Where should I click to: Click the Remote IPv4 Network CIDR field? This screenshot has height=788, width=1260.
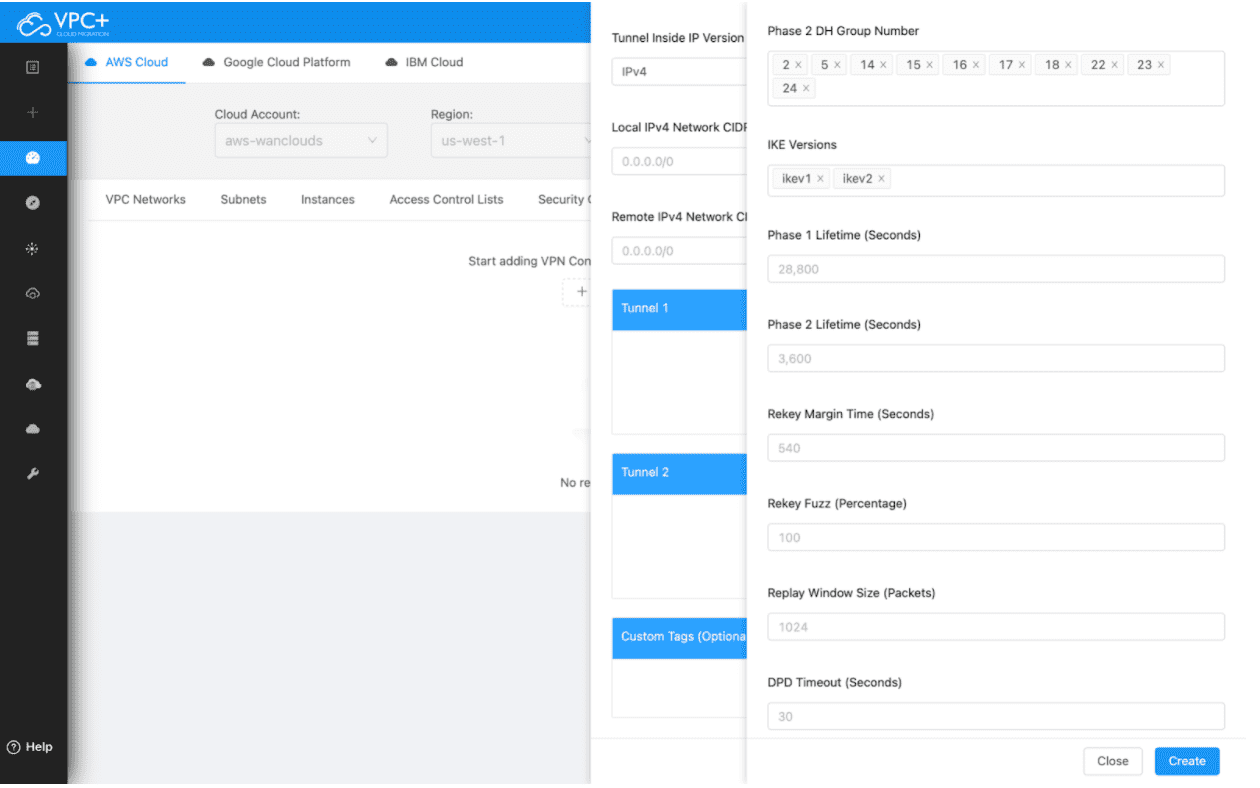[679, 251]
